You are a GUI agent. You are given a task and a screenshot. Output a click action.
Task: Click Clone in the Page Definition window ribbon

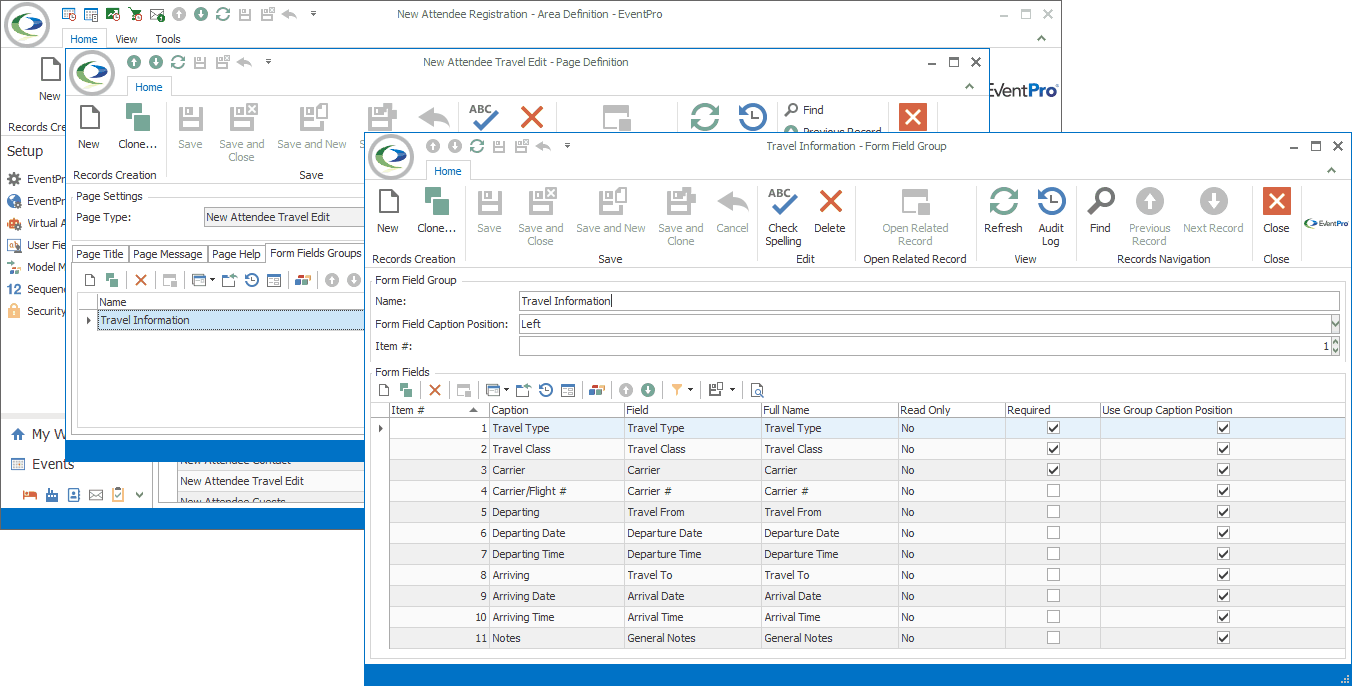point(137,126)
